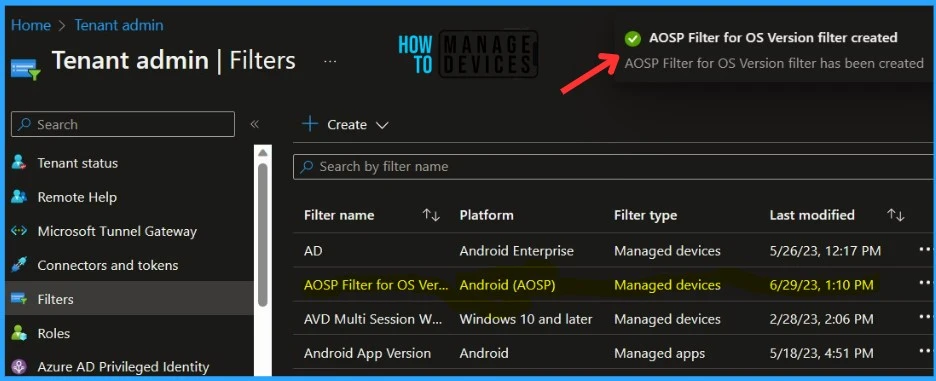Open the AVD Multi Session W... filter
The height and width of the screenshot is (381, 936).
click(x=374, y=319)
